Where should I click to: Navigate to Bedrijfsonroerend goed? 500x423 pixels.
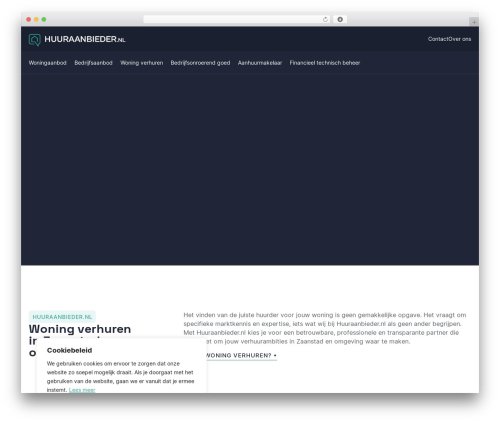200,63
